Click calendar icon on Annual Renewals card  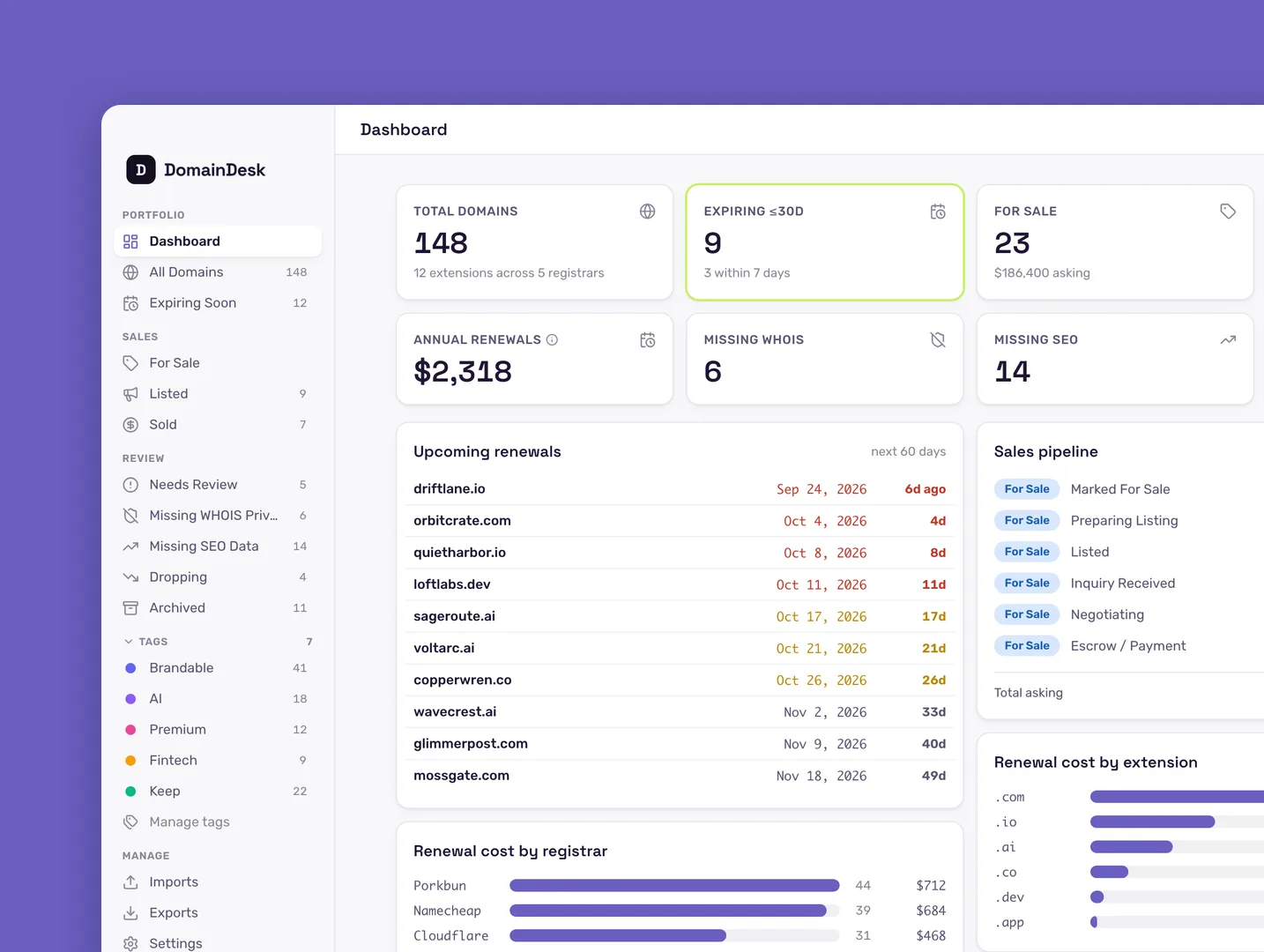coord(647,340)
